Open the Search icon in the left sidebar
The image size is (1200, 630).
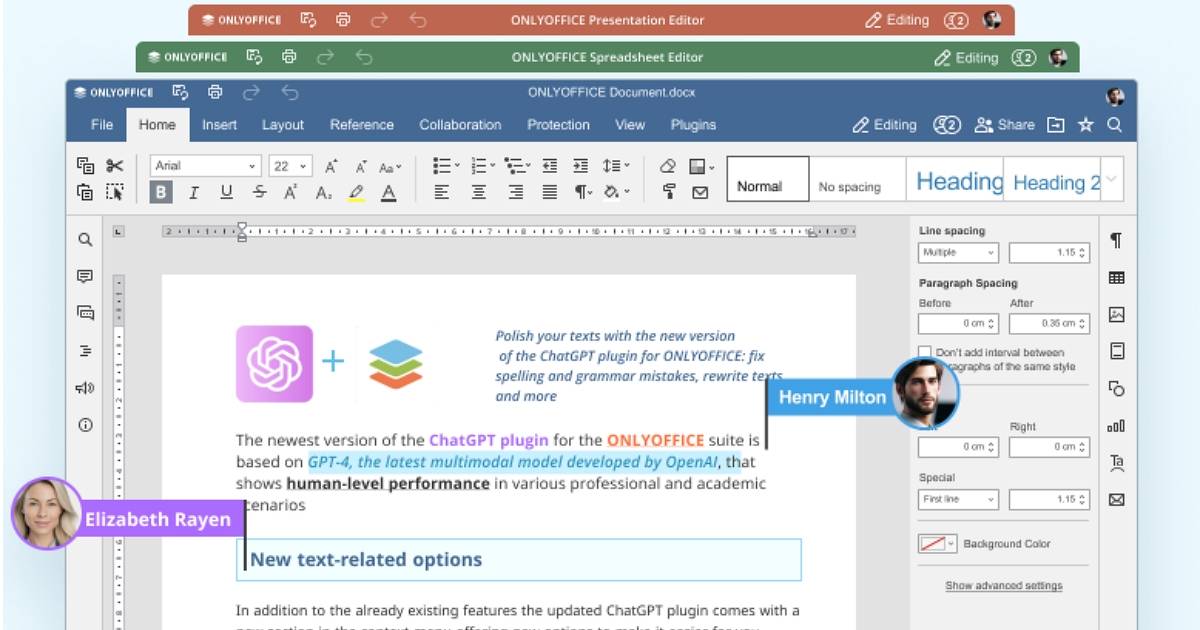[85, 239]
